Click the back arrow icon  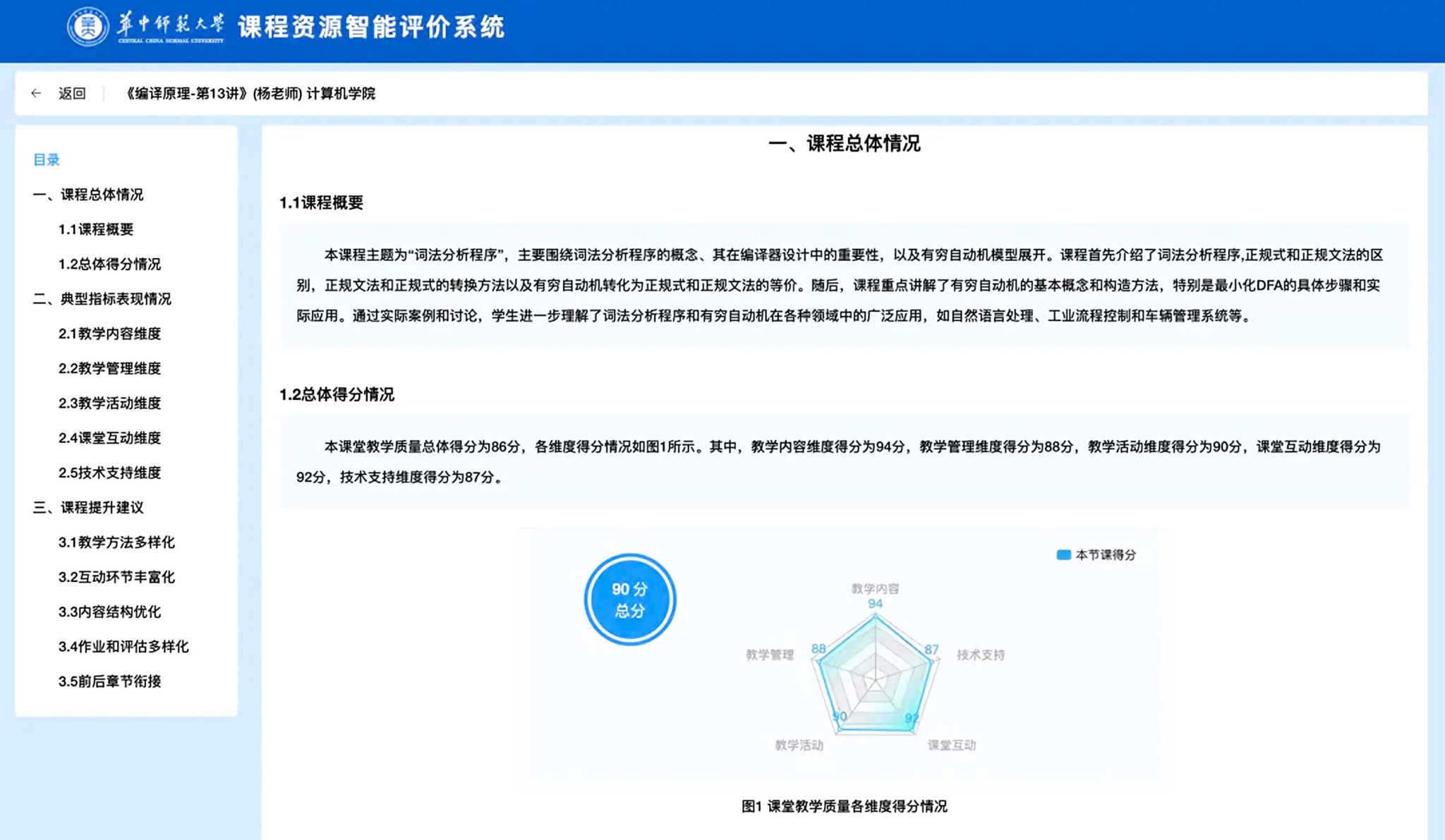point(36,93)
